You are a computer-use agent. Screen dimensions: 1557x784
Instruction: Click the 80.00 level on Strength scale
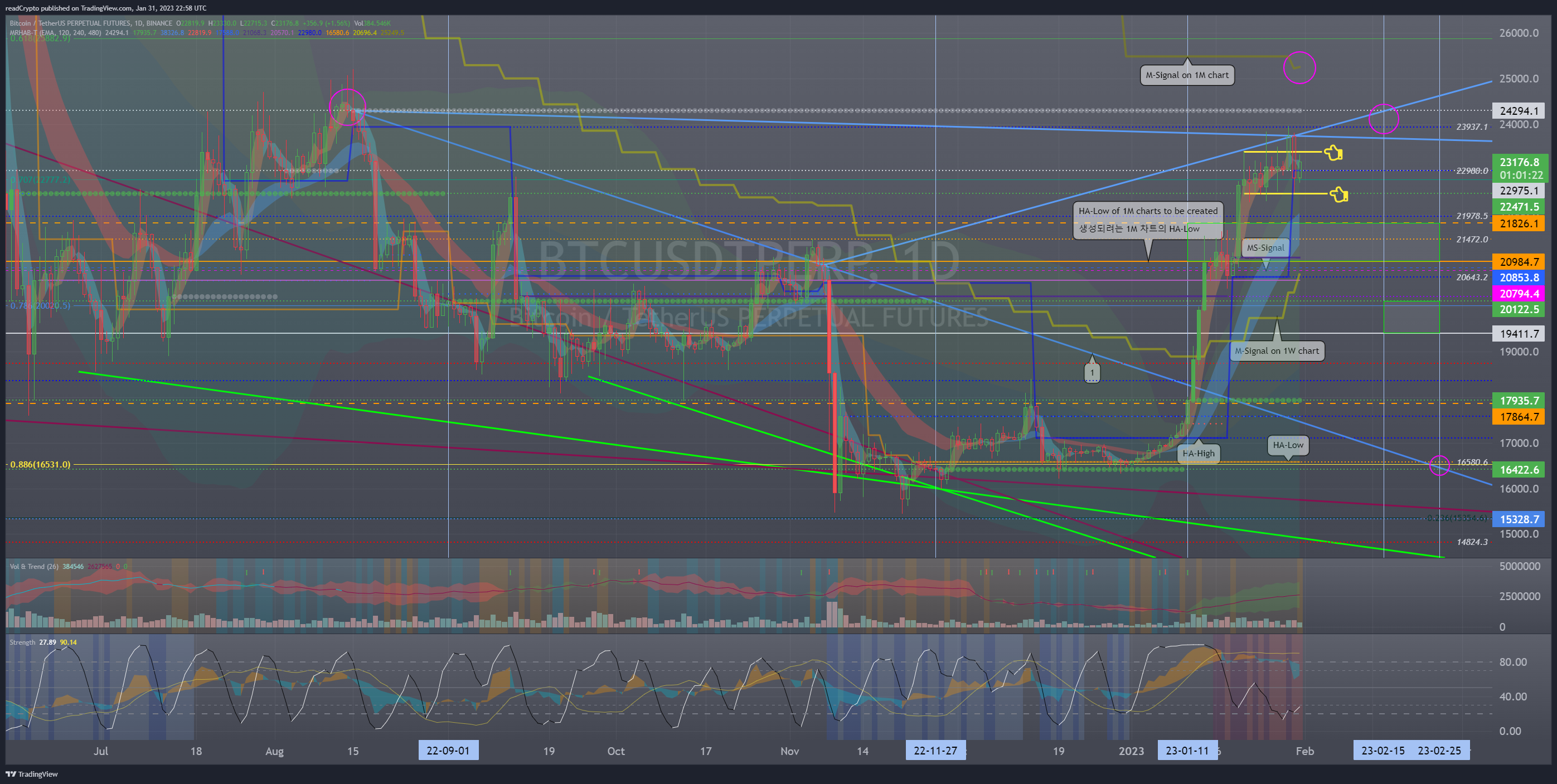[1513, 662]
